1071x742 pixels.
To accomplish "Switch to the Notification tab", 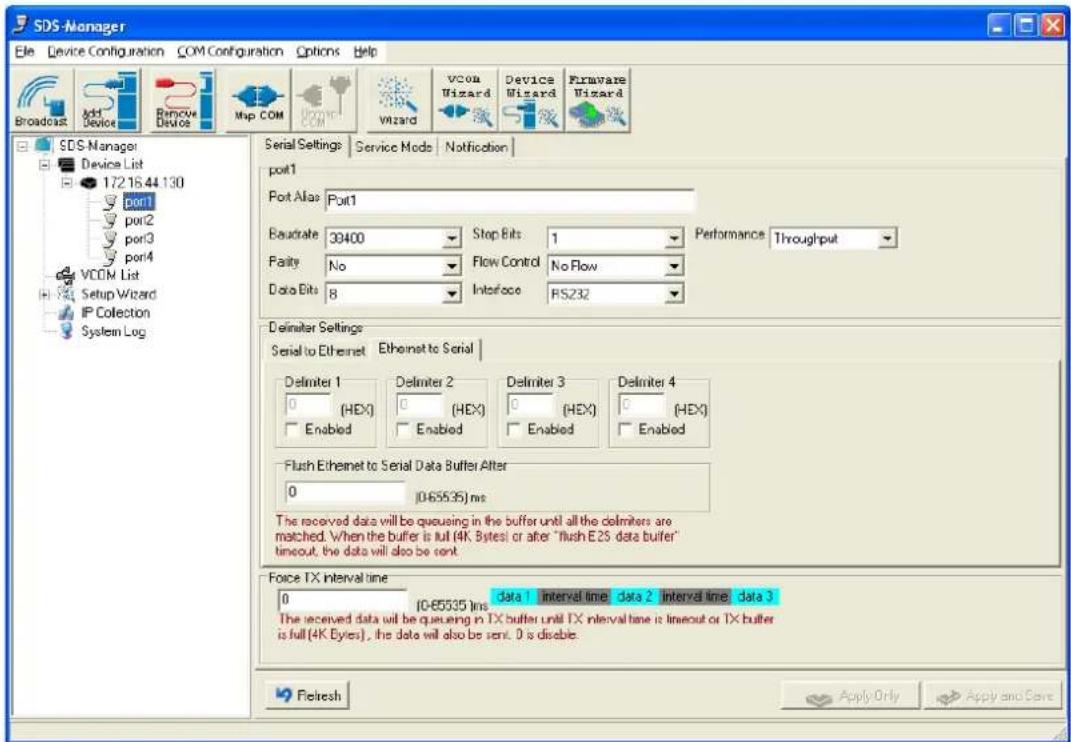I will tap(476, 147).
